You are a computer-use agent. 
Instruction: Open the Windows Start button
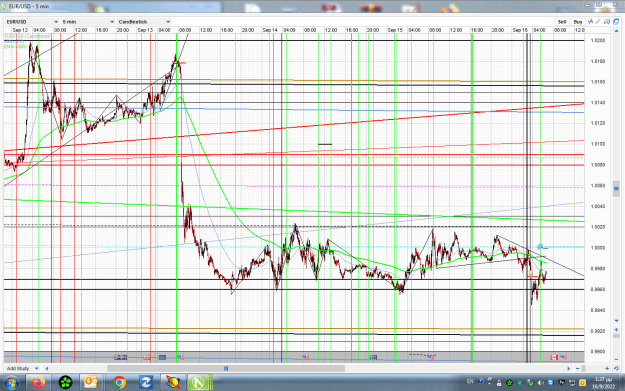point(11,383)
